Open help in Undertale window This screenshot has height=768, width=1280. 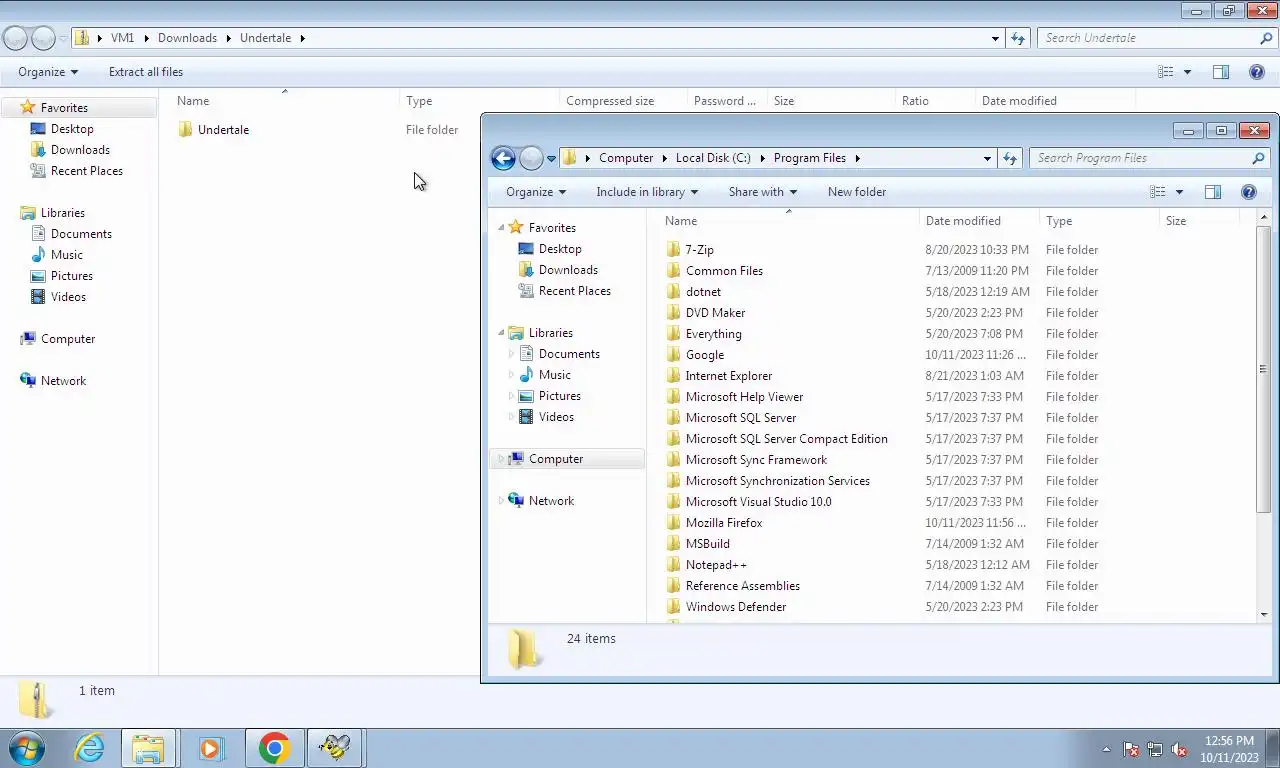[1257, 72]
